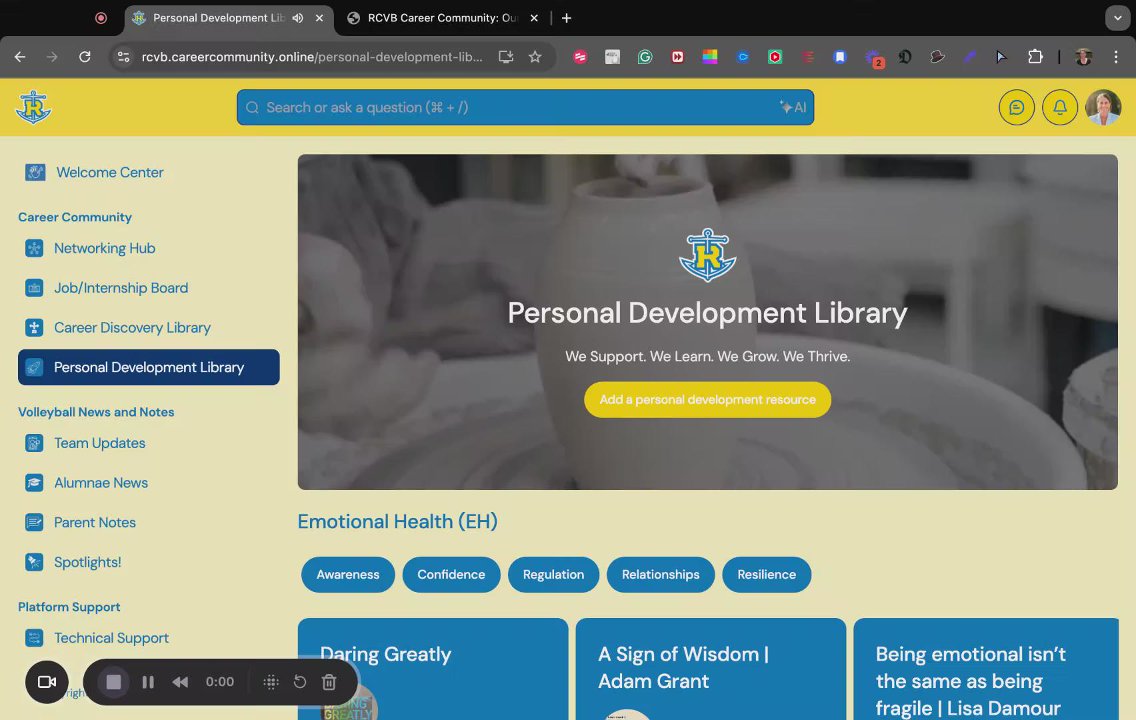Mute audio on the Personal Development tab
This screenshot has width=1136, height=720.
(x=298, y=18)
